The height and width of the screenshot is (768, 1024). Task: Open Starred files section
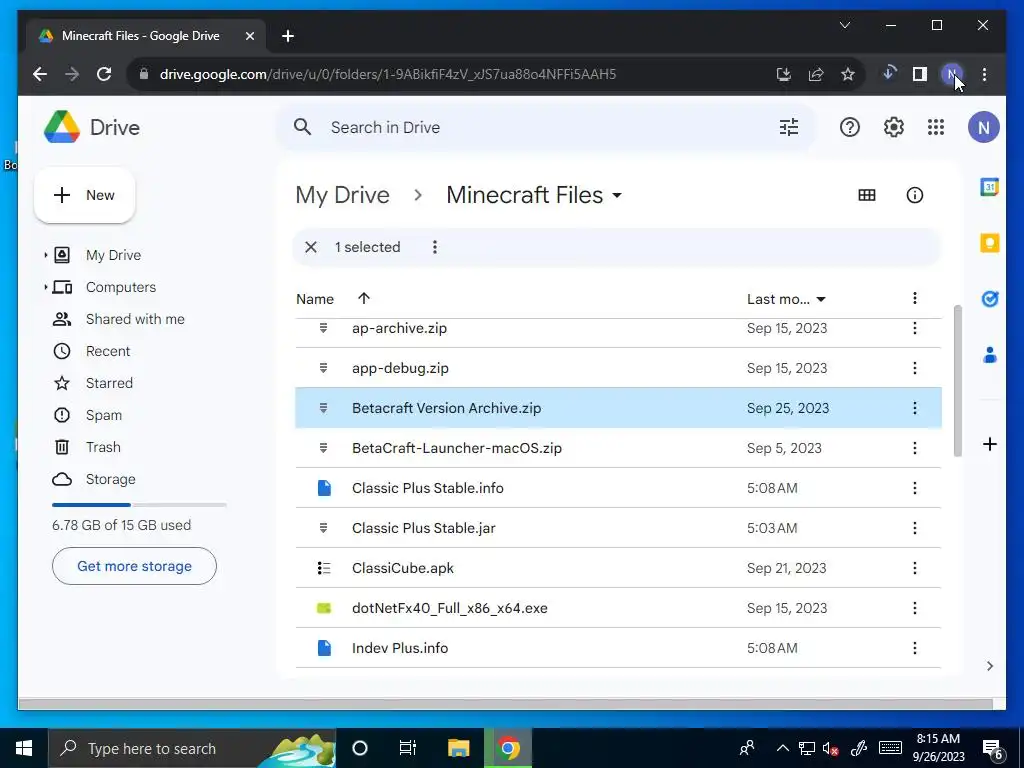109,383
